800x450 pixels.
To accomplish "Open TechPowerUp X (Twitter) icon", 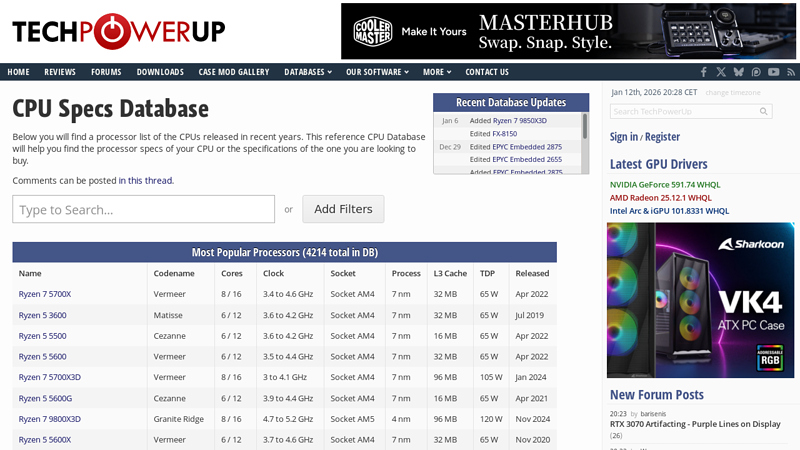I will [x=721, y=72].
